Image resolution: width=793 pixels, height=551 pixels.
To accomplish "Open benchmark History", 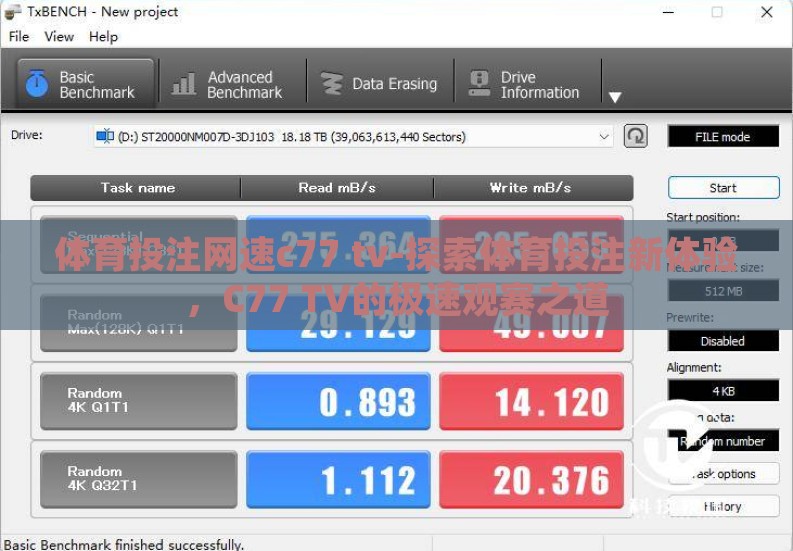I will pos(723,506).
